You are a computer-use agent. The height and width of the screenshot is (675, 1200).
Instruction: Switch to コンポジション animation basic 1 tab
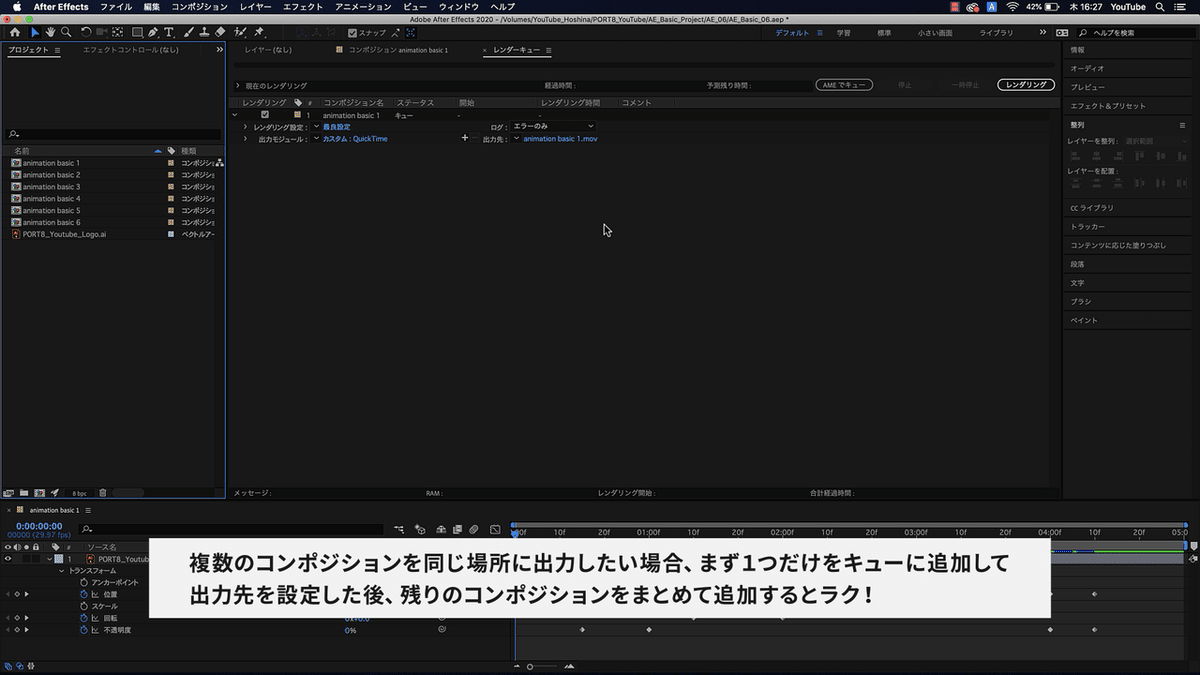point(398,50)
